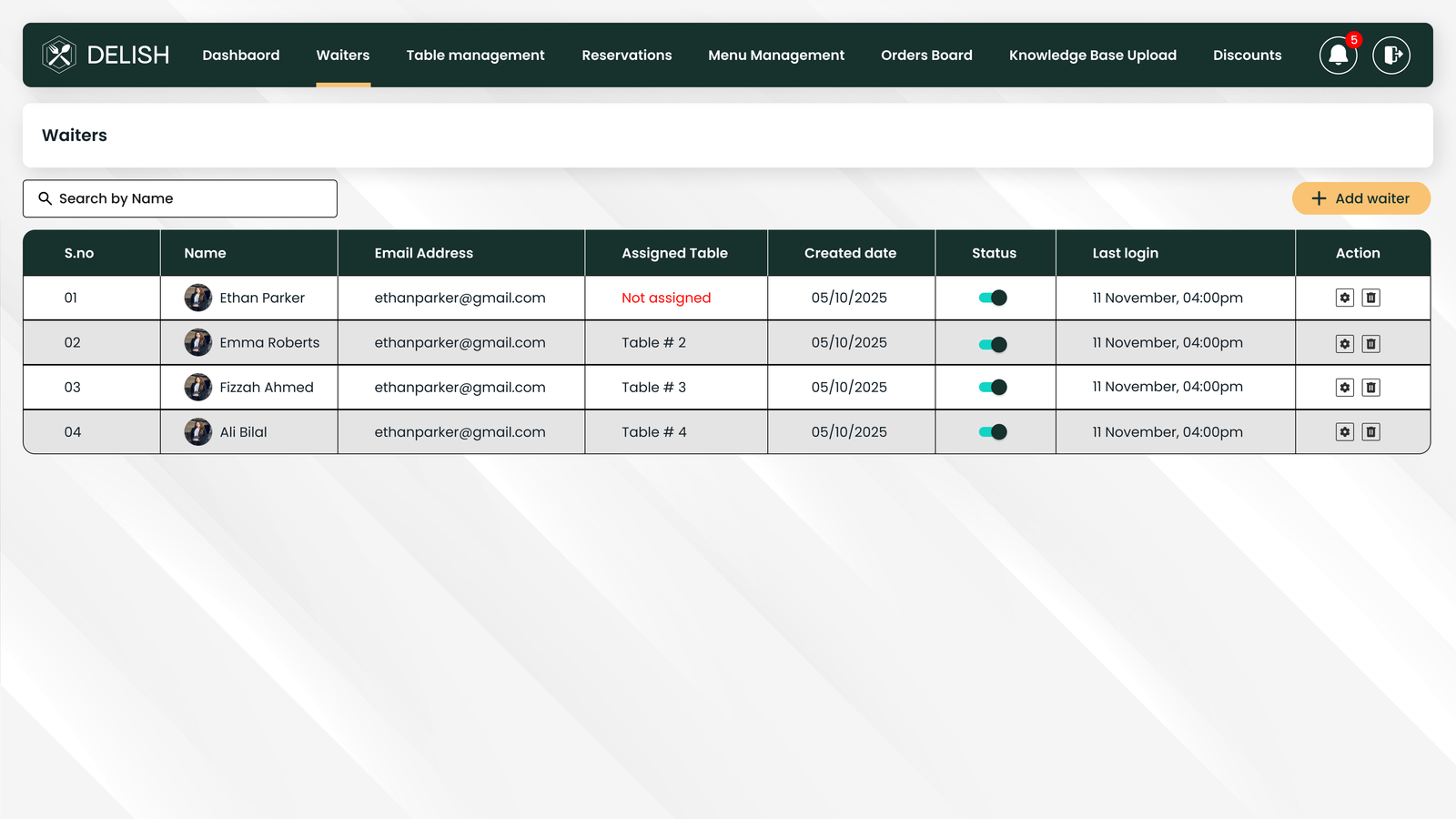The width and height of the screenshot is (1456, 819).
Task: Open the Reservations tab
Action: (x=627, y=56)
